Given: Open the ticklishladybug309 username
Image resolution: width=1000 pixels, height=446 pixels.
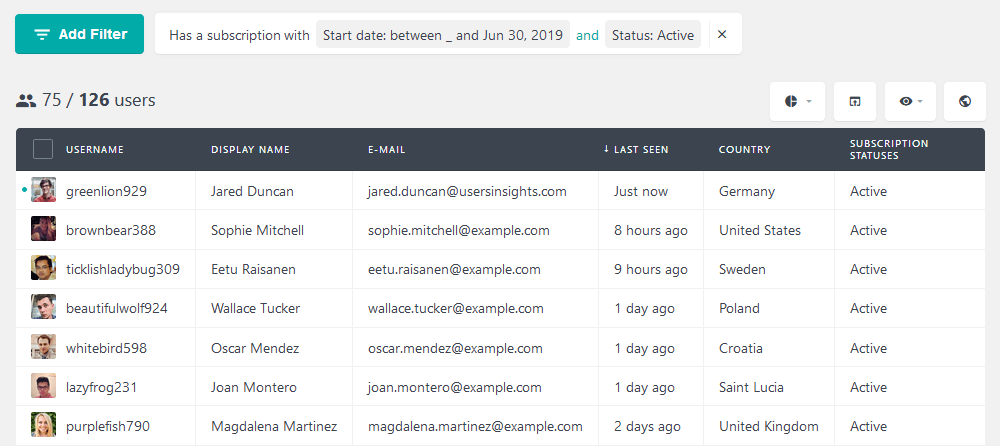Looking at the screenshot, I should pos(123,269).
